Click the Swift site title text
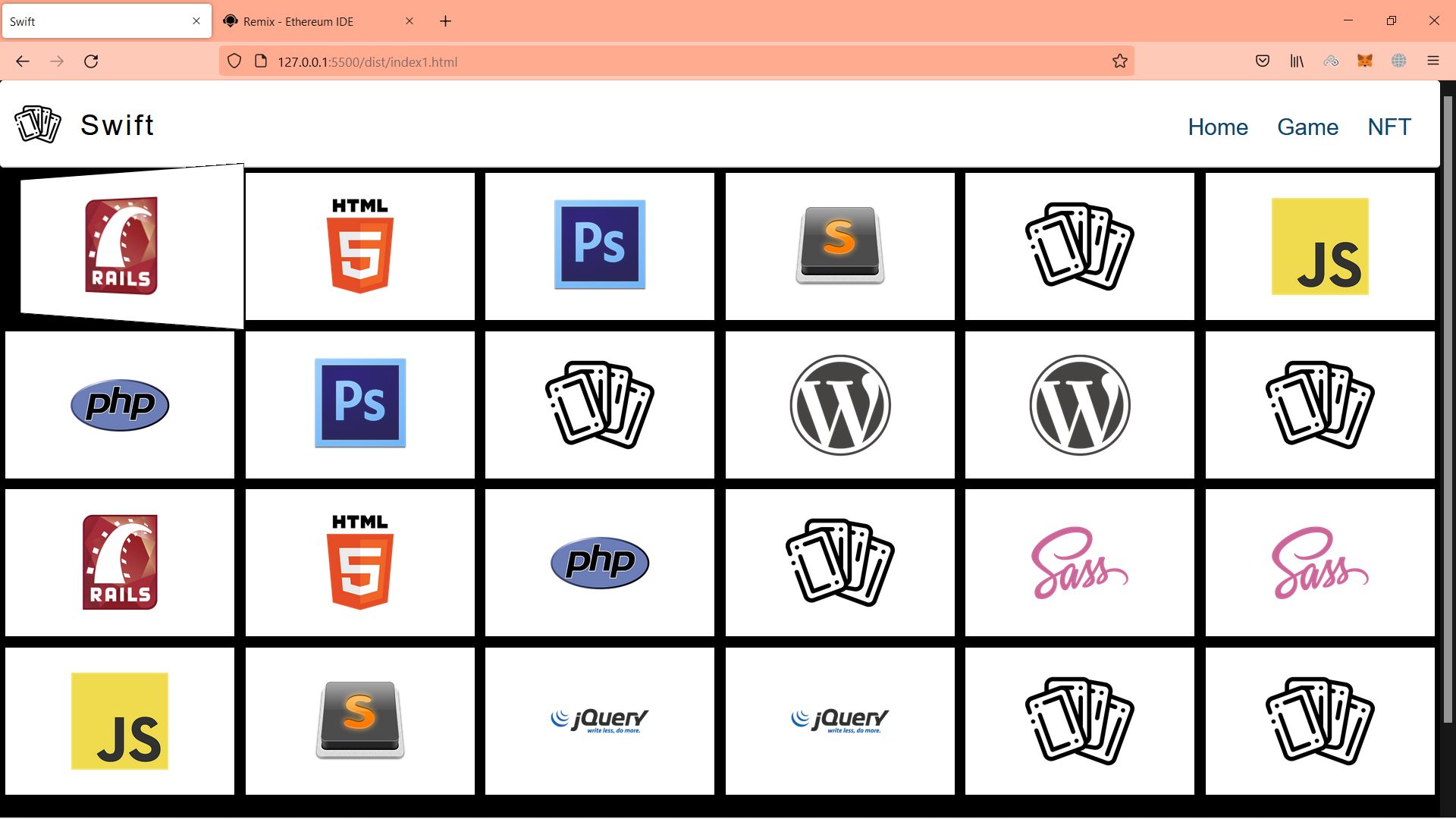This screenshot has height=819, width=1456. click(118, 125)
